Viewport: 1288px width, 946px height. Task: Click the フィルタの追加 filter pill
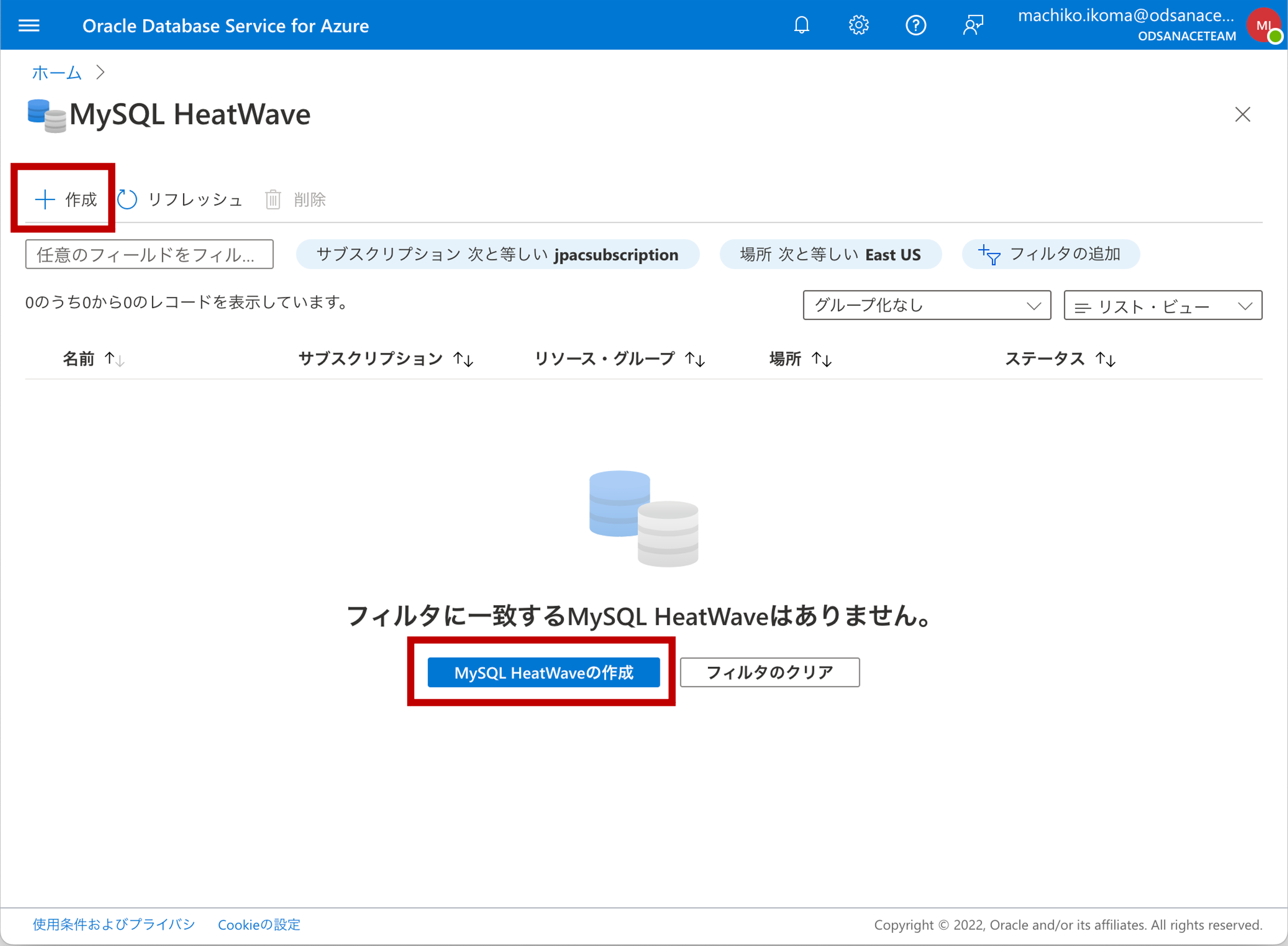(1051, 254)
